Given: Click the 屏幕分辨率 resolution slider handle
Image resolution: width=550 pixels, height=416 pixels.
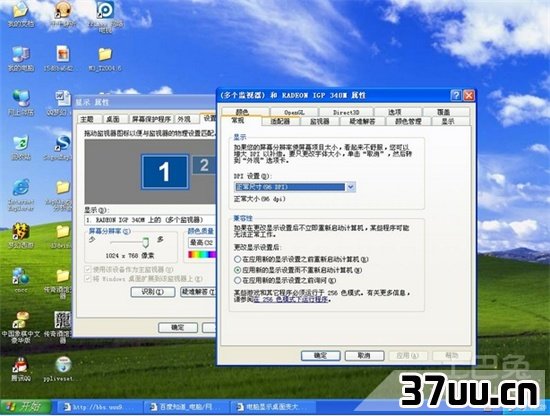Looking at the screenshot, I should coord(146,242).
